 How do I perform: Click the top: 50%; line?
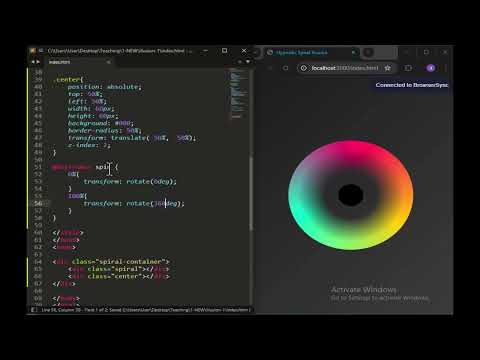[85, 94]
